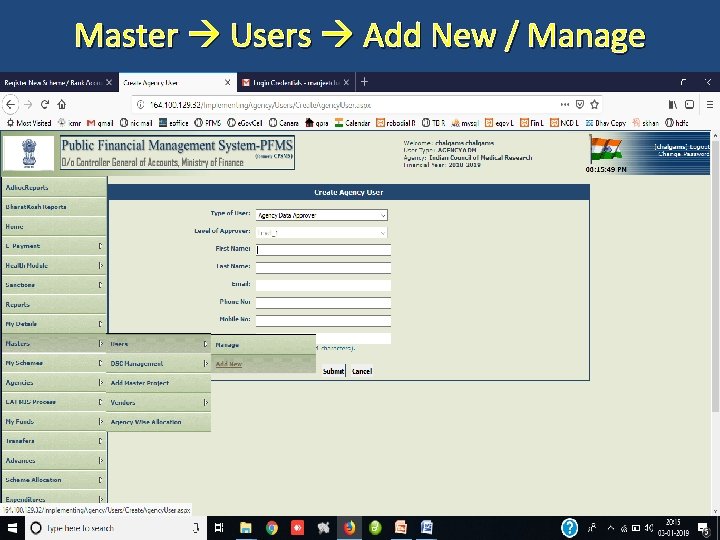Open the Firefox hamburger menu

point(709,105)
